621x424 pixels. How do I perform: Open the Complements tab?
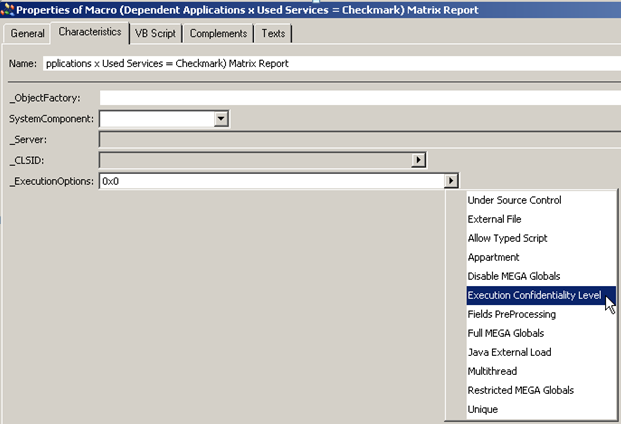point(217,33)
